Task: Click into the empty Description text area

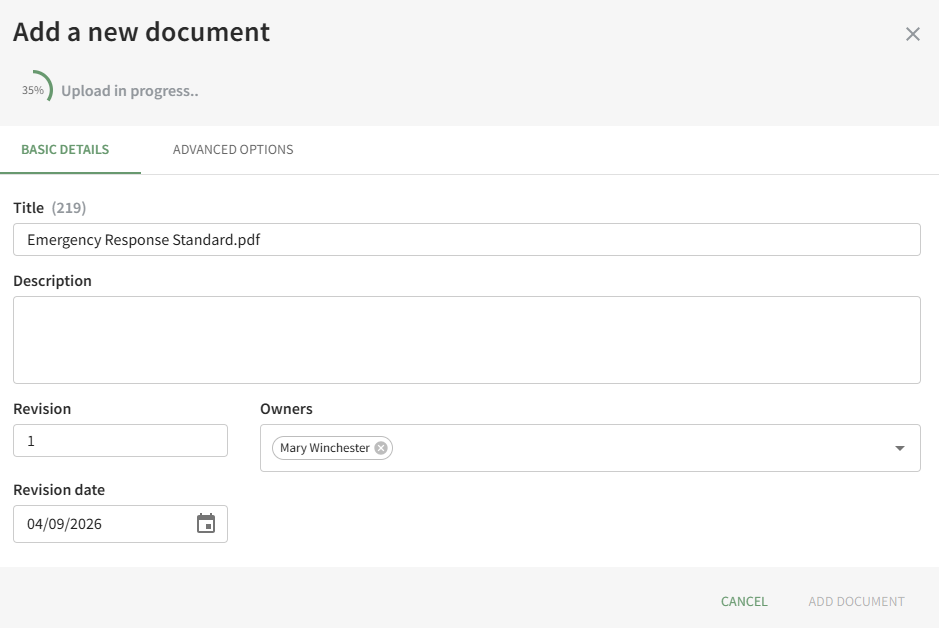Action: [466, 340]
